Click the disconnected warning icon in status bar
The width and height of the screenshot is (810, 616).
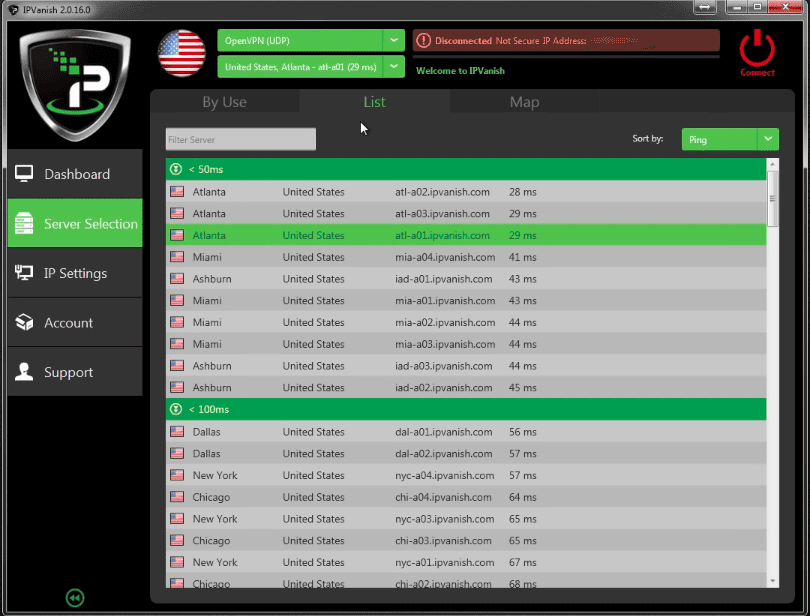point(423,40)
